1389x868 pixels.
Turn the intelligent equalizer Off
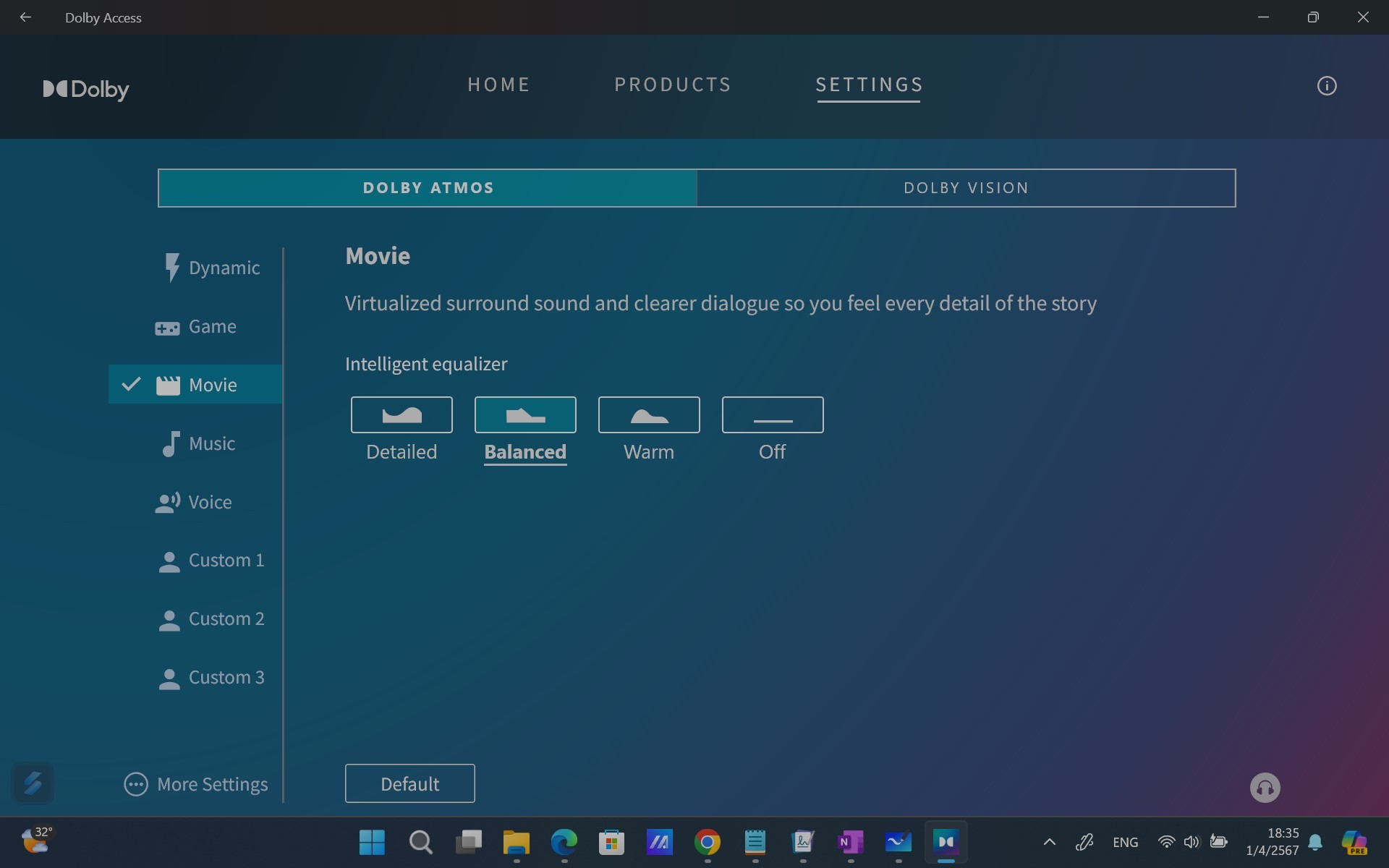tap(773, 415)
